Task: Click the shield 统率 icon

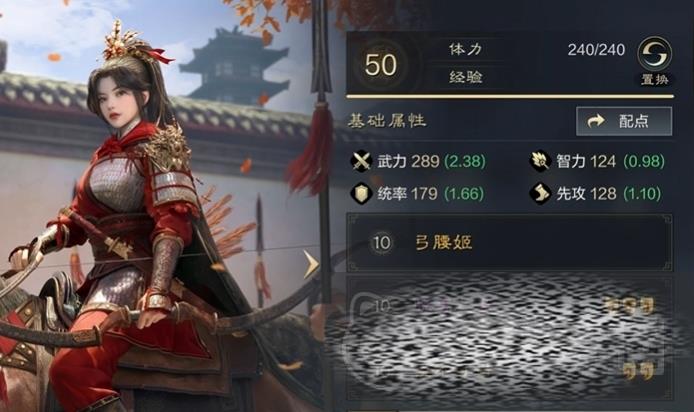Action: [x=361, y=193]
